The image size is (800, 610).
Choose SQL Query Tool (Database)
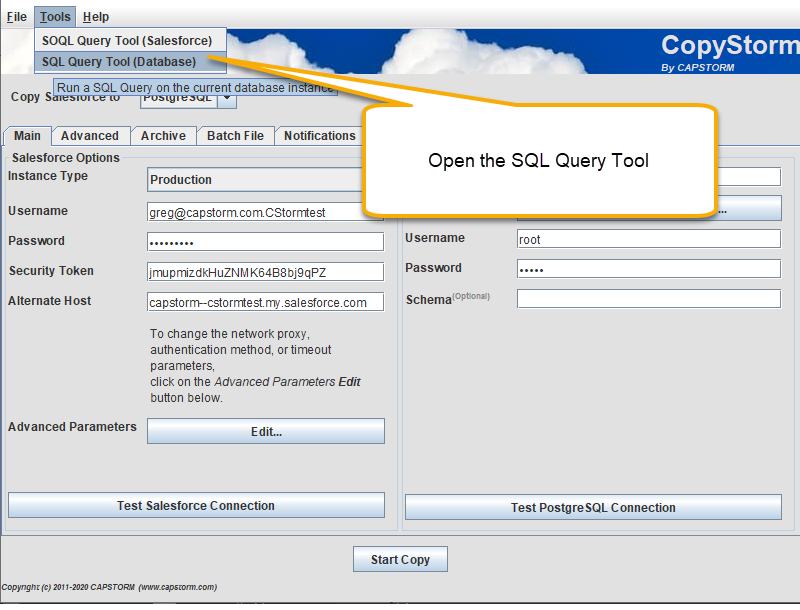(130, 62)
